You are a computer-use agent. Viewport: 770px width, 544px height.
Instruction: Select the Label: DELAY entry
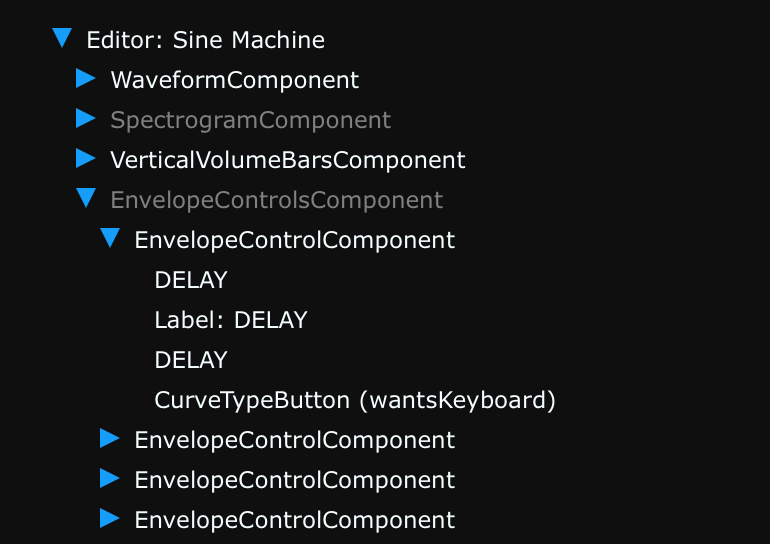coord(231,320)
